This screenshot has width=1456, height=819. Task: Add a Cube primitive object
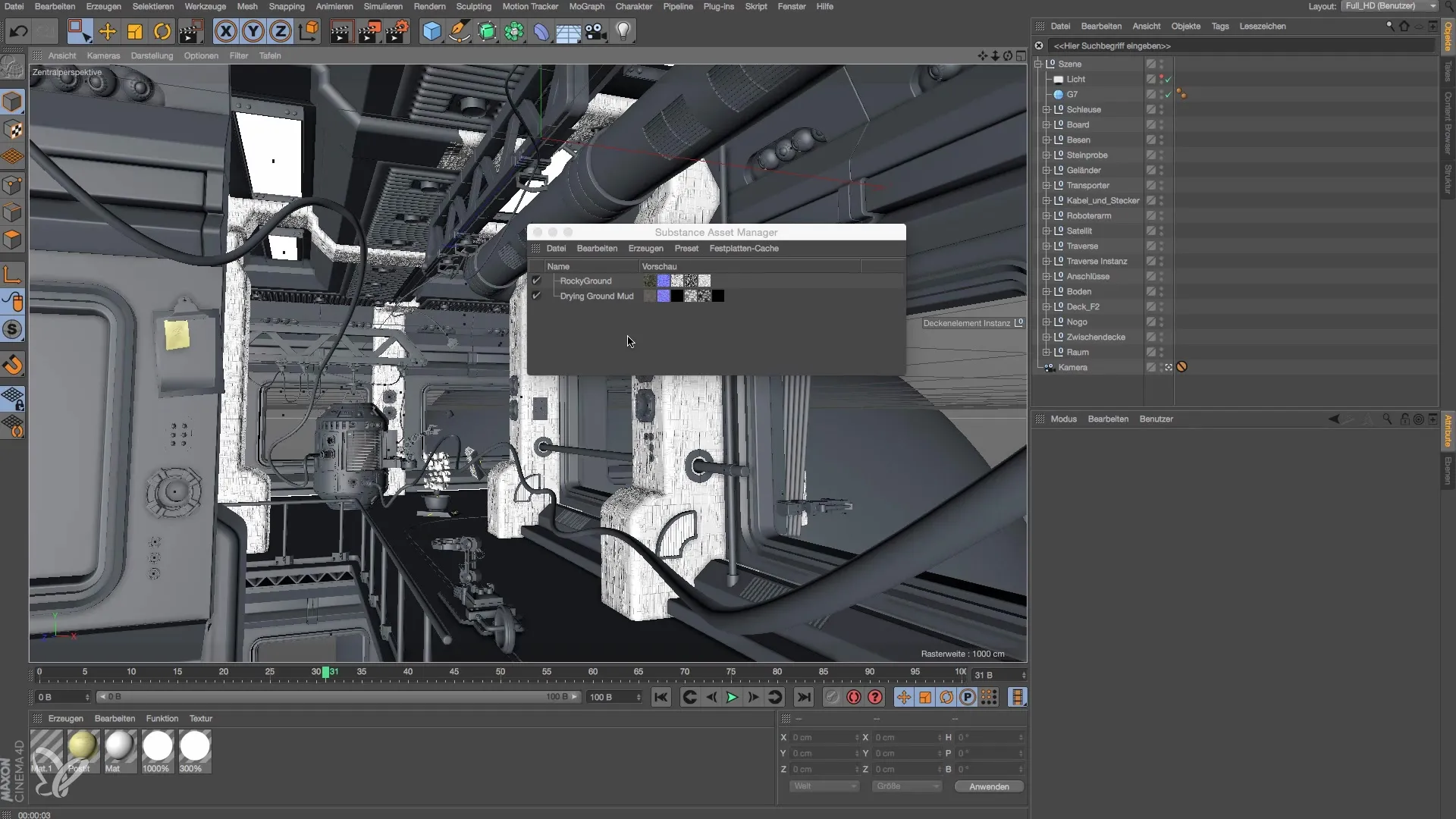tap(431, 31)
